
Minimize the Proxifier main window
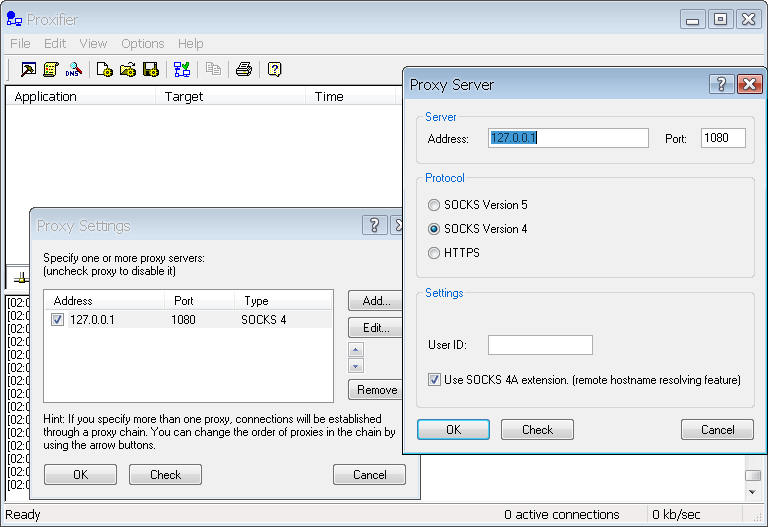[x=693, y=19]
